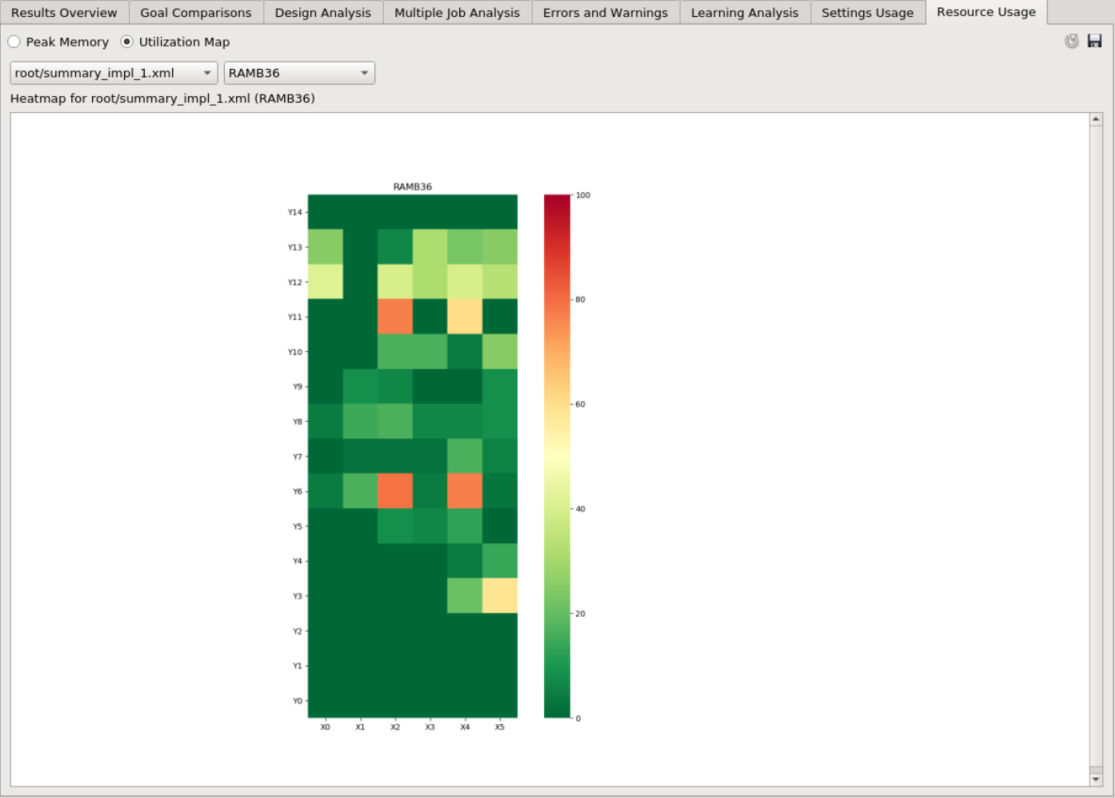
Task: Click the color scale bar near 60
Action: (558, 404)
